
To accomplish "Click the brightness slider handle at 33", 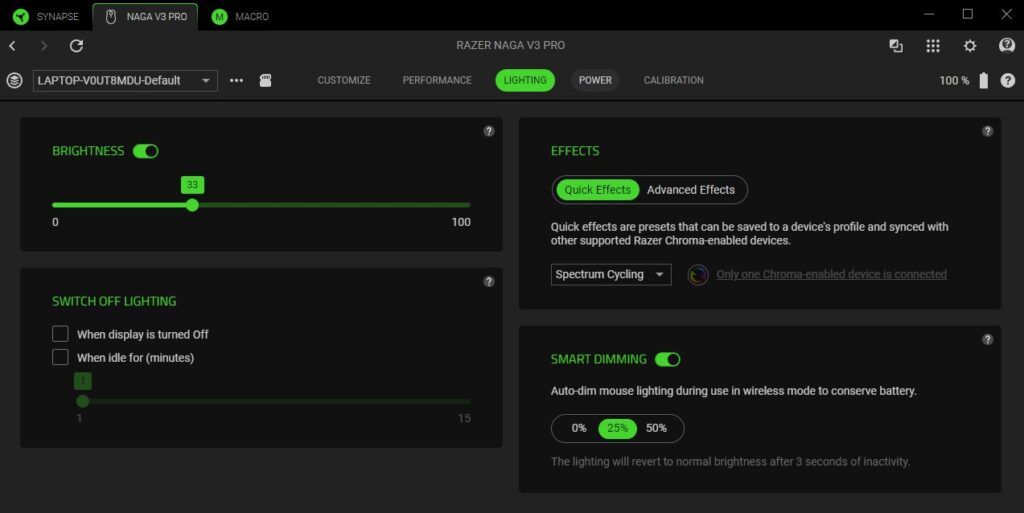I will click(192, 205).
